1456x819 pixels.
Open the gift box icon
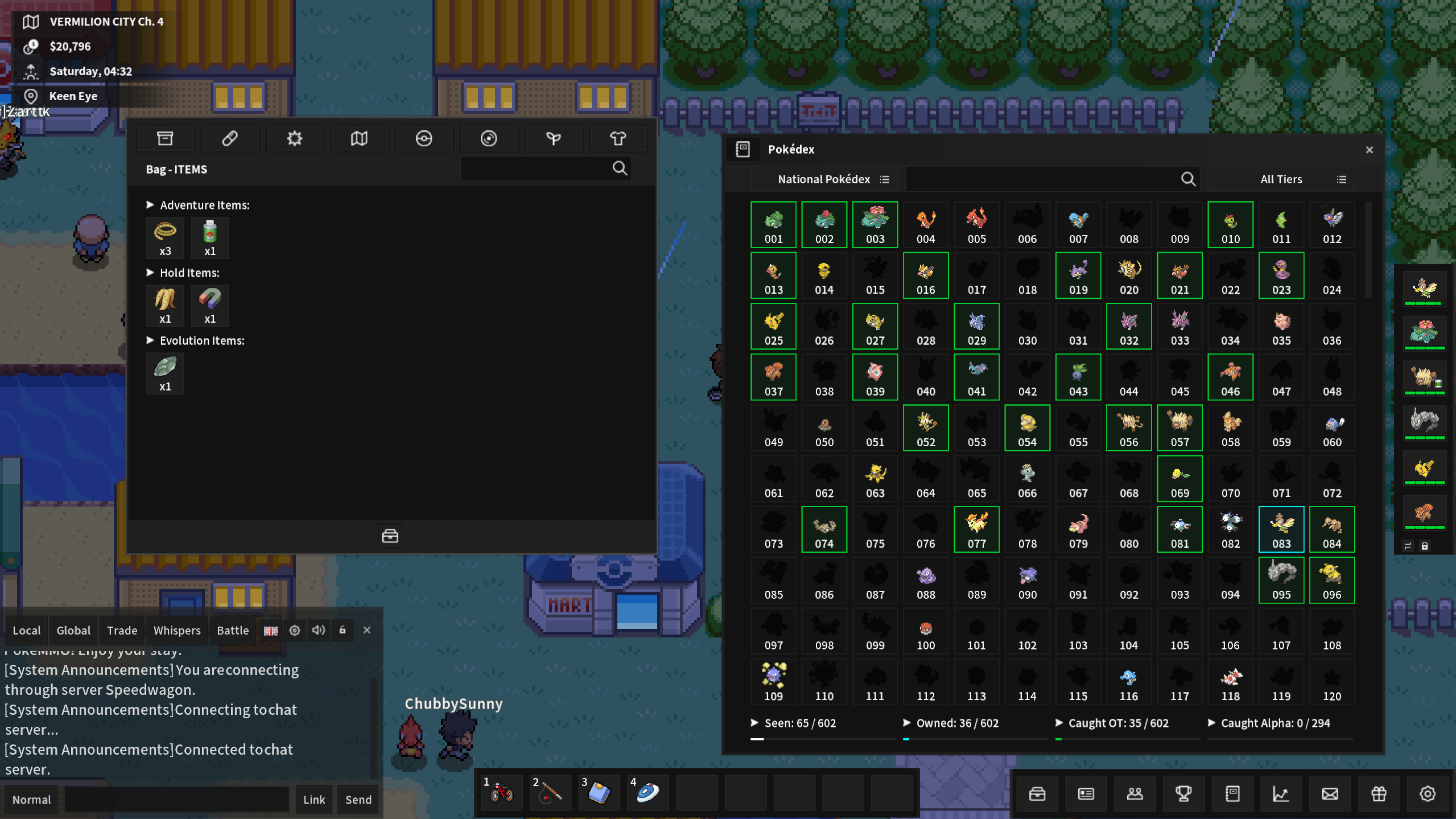click(1379, 793)
